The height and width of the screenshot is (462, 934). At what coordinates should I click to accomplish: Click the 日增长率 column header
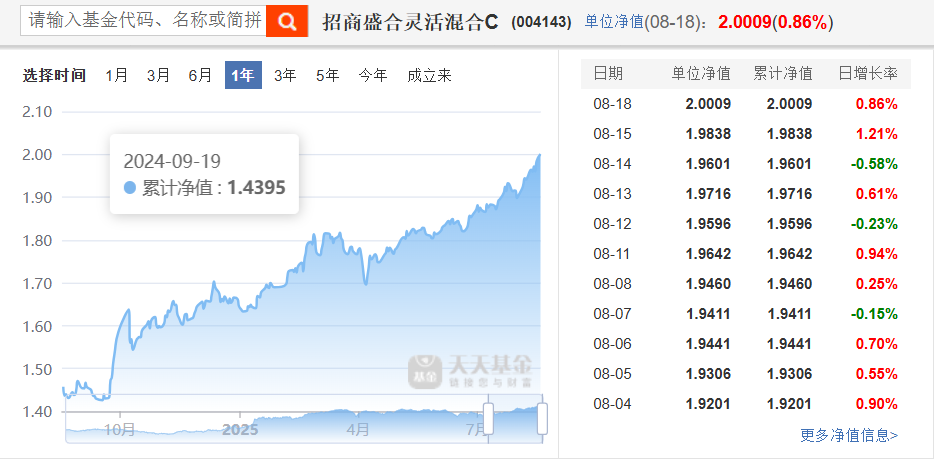[868, 73]
